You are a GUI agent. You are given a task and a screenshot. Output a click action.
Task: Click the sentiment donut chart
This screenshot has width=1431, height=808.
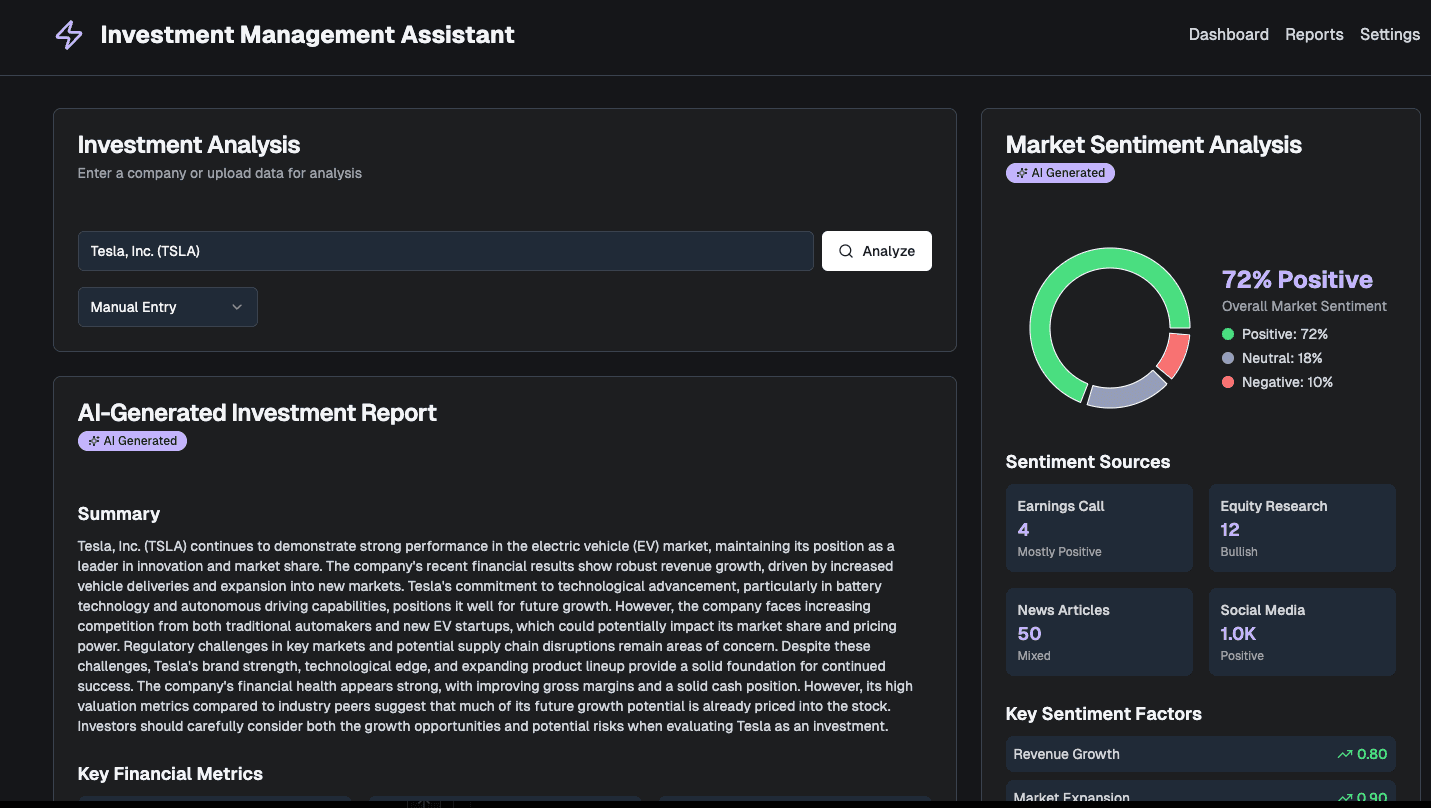1110,327
